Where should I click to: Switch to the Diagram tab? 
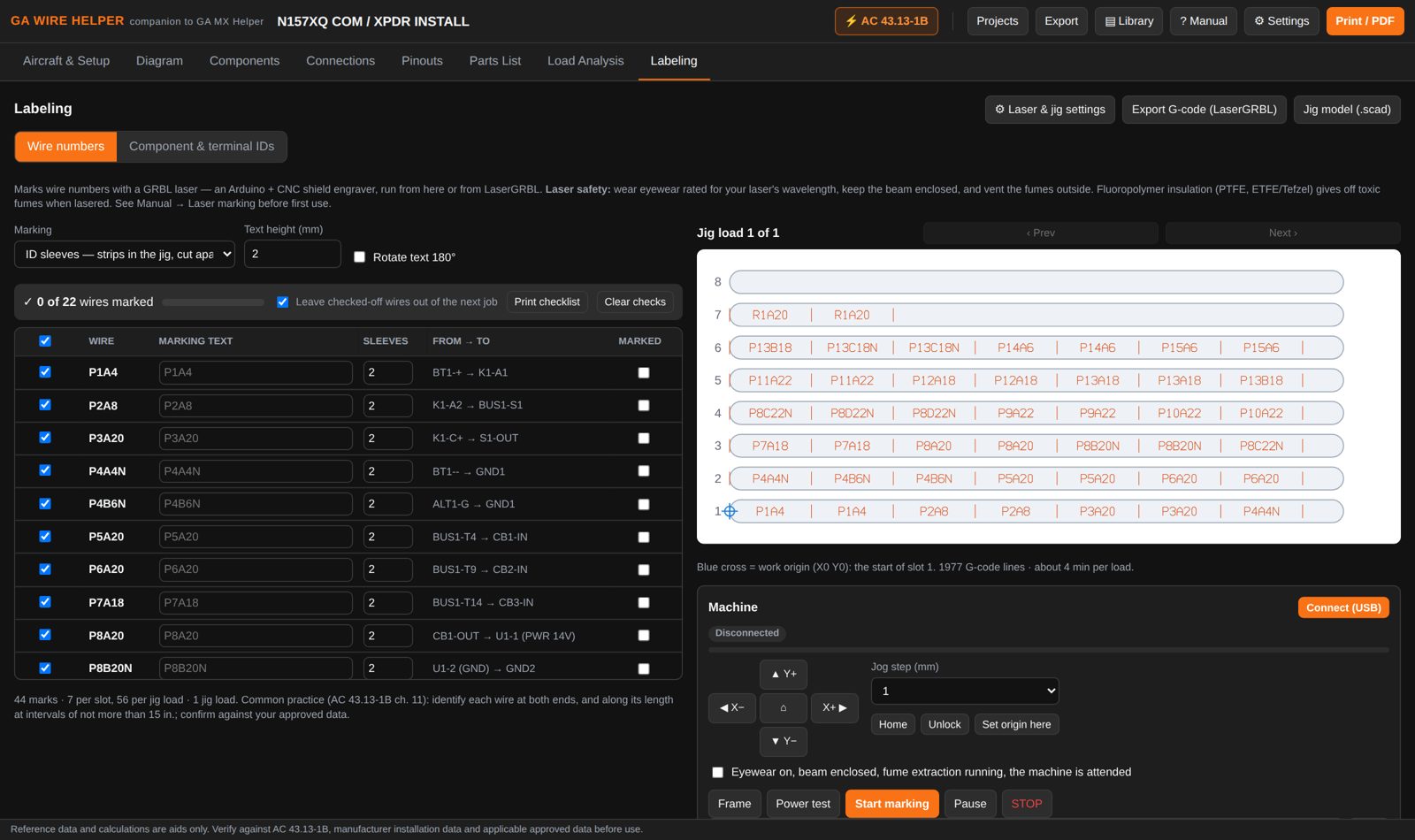[159, 61]
